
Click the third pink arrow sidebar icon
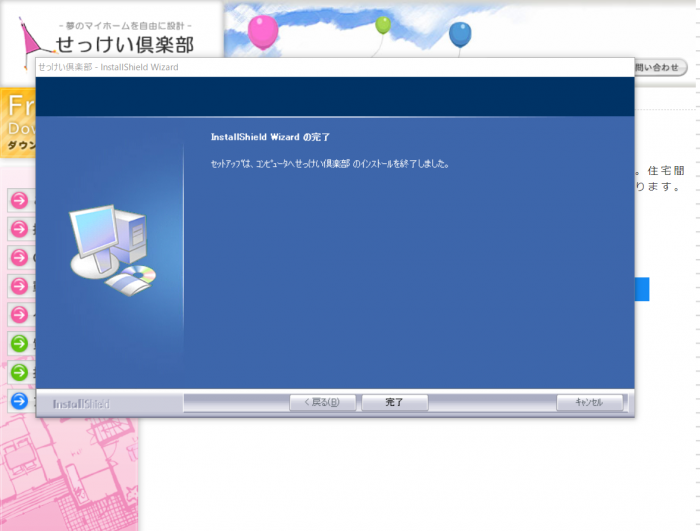point(19,258)
